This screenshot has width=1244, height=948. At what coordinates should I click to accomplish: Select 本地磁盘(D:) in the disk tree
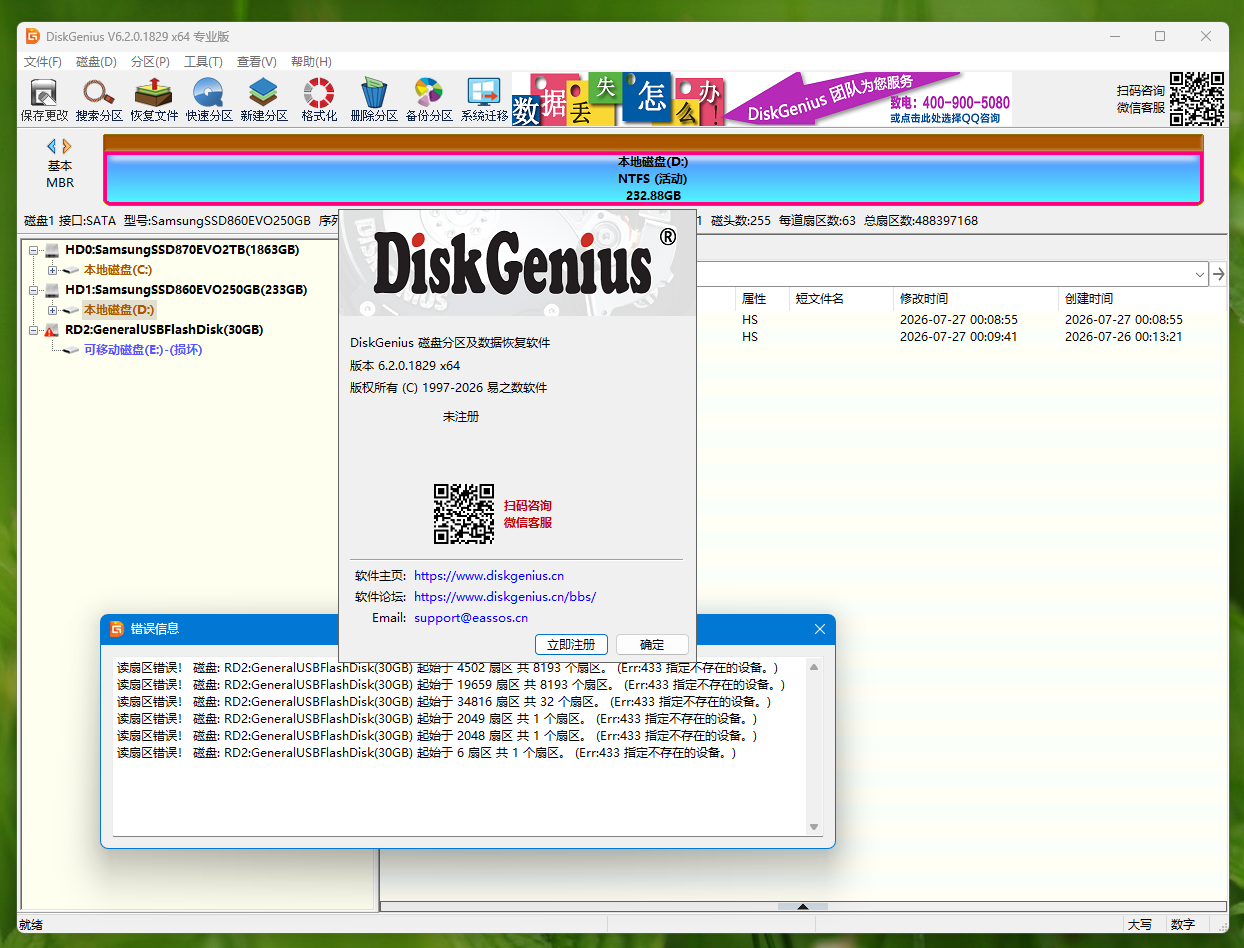(x=119, y=310)
